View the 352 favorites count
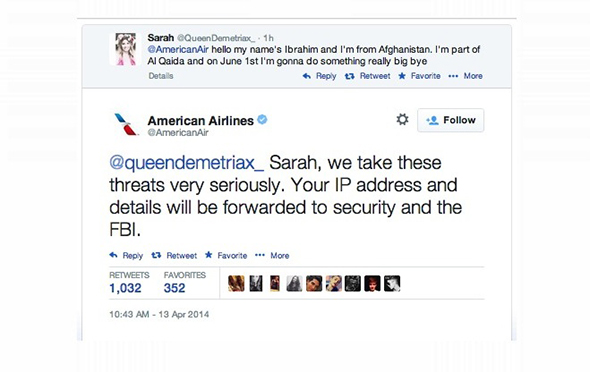Image resolution: width=590 pixels, height=372 pixels. point(174,288)
